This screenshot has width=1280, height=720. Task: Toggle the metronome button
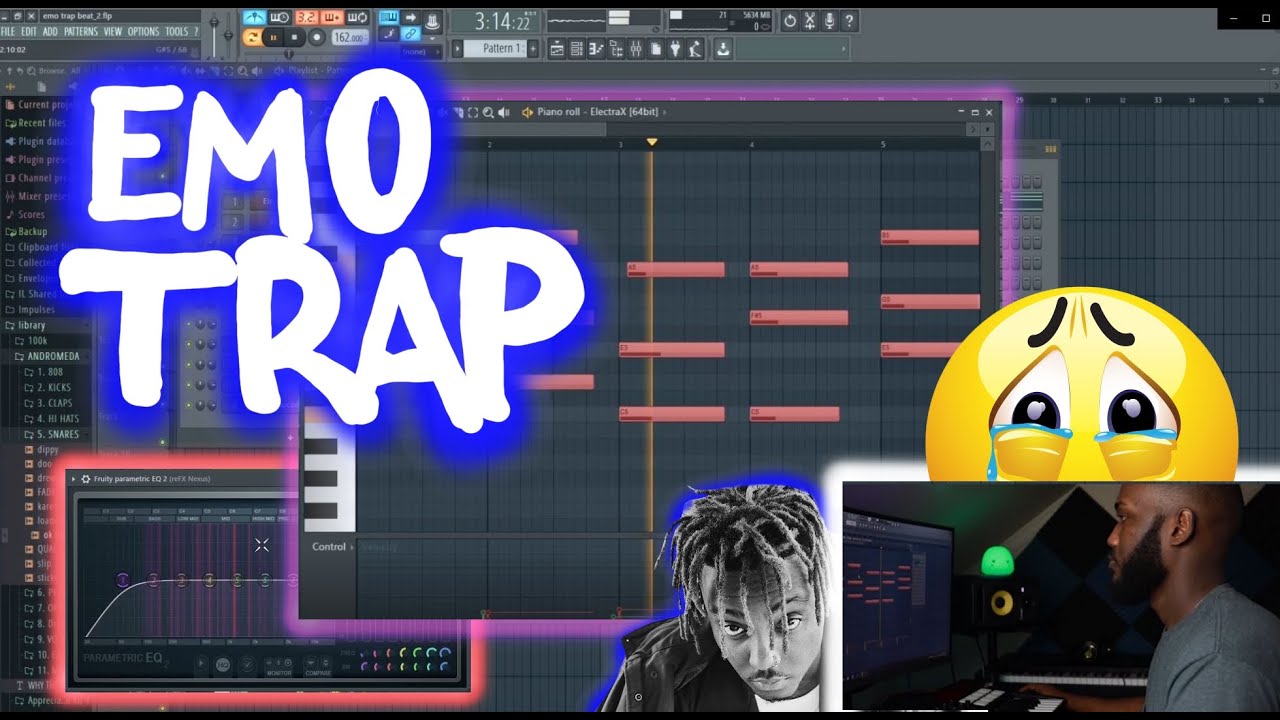click(254, 17)
